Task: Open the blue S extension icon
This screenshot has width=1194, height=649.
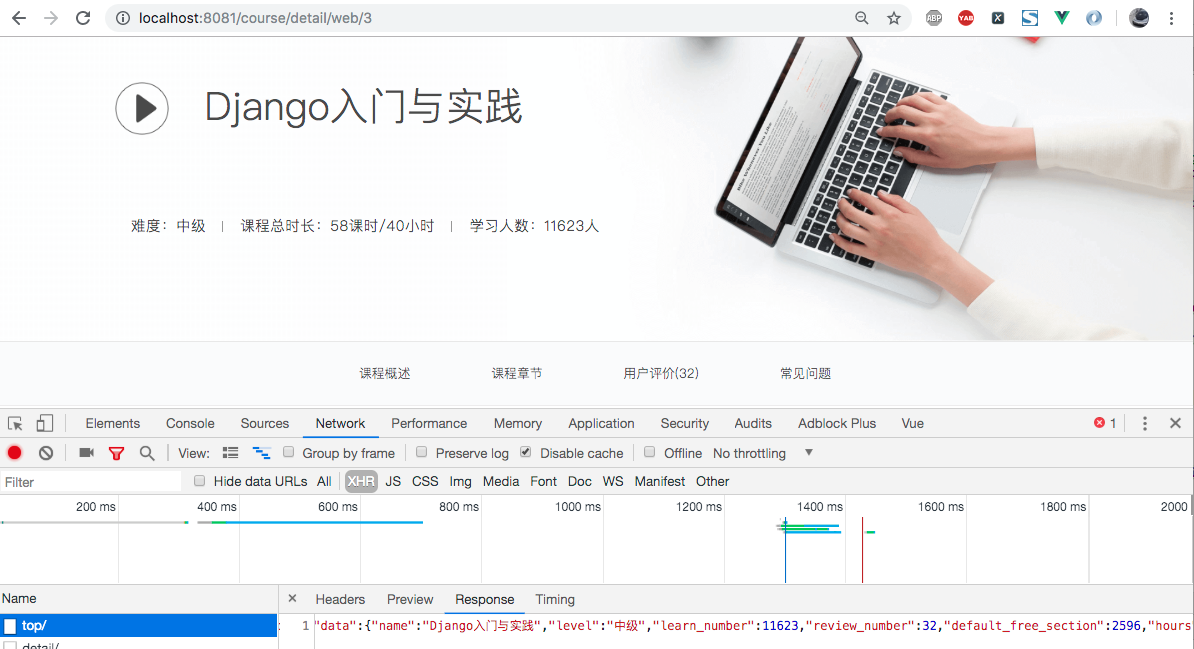Action: click(1030, 18)
